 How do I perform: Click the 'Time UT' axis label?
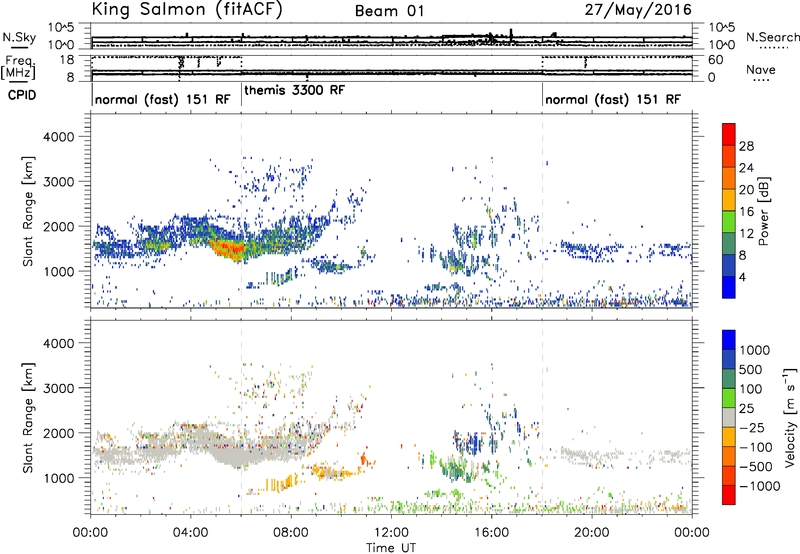(391, 547)
